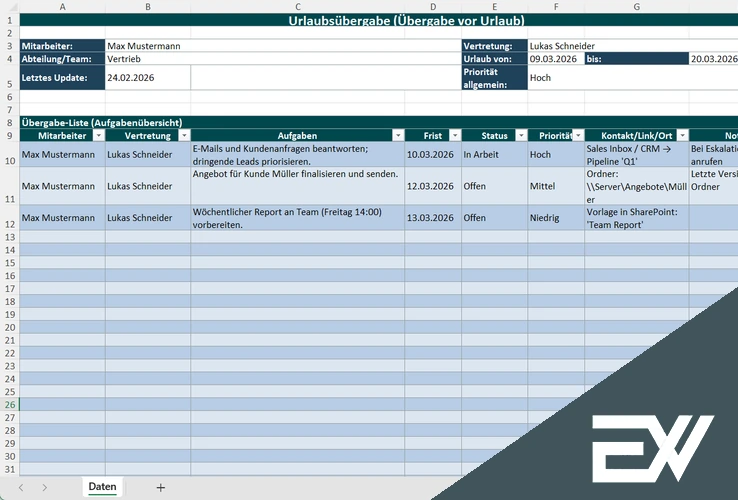This screenshot has height=500, width=738.
Task: Open the Mitarbeiter column filter dropdown
Action: (x=98, y=136)
